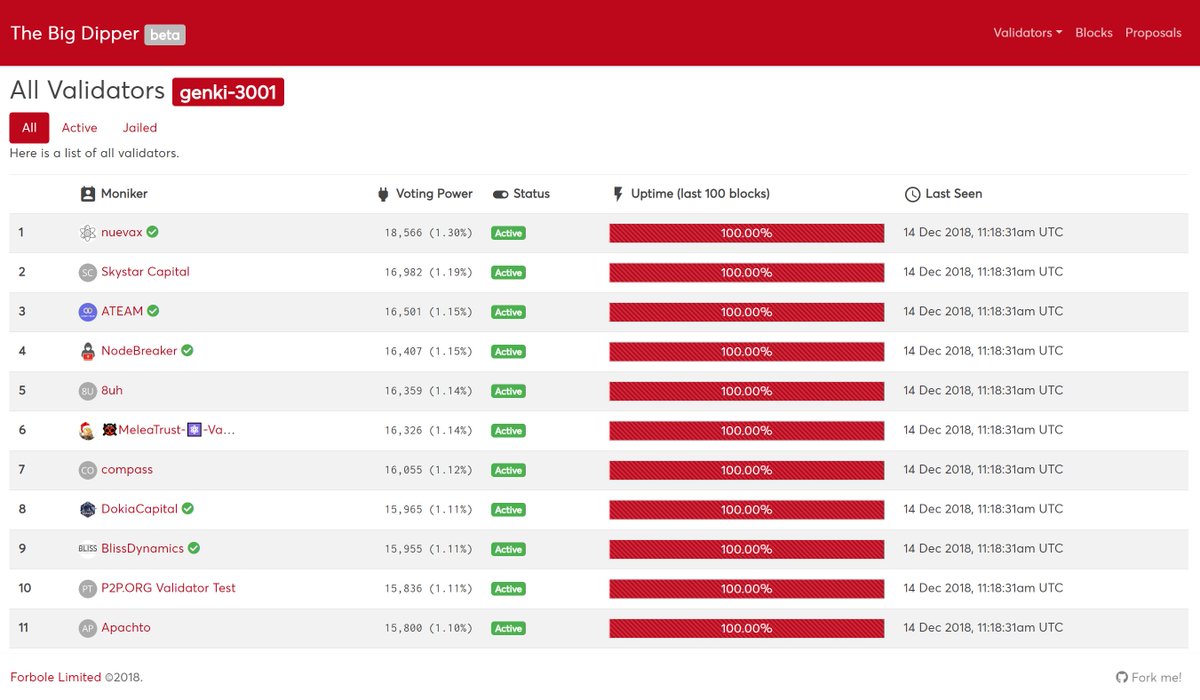
Task: Click the beta badge in header
Action: point(165,34)
